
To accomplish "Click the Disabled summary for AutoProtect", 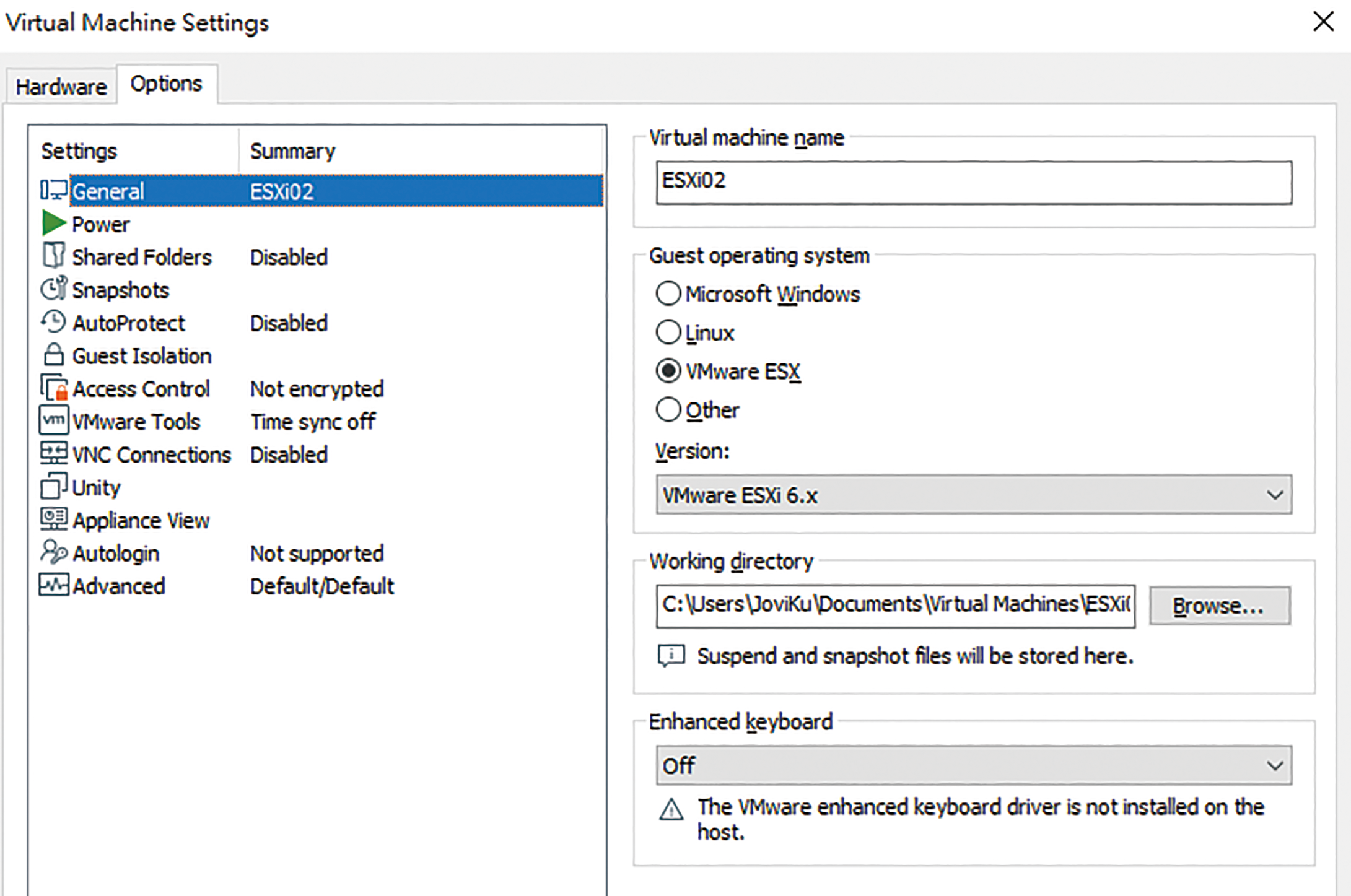I will click(x=289, y=323).
